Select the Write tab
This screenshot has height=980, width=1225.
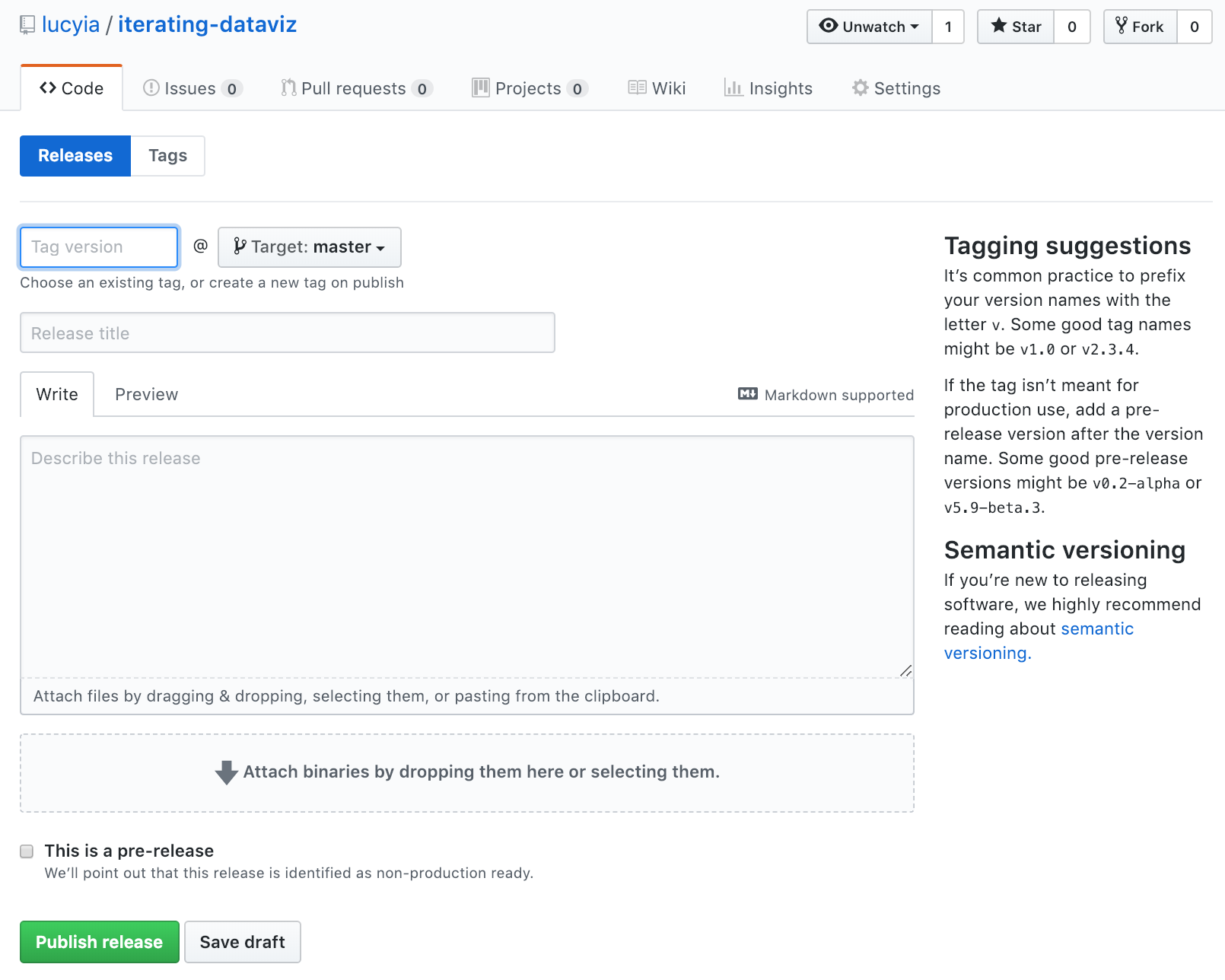(x=57, y=394)
